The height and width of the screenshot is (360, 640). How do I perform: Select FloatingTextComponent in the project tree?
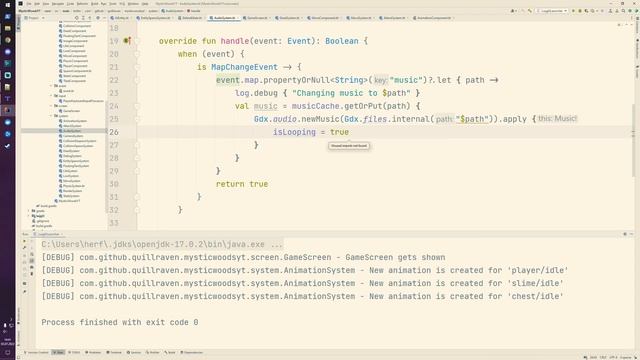point(79,36)
